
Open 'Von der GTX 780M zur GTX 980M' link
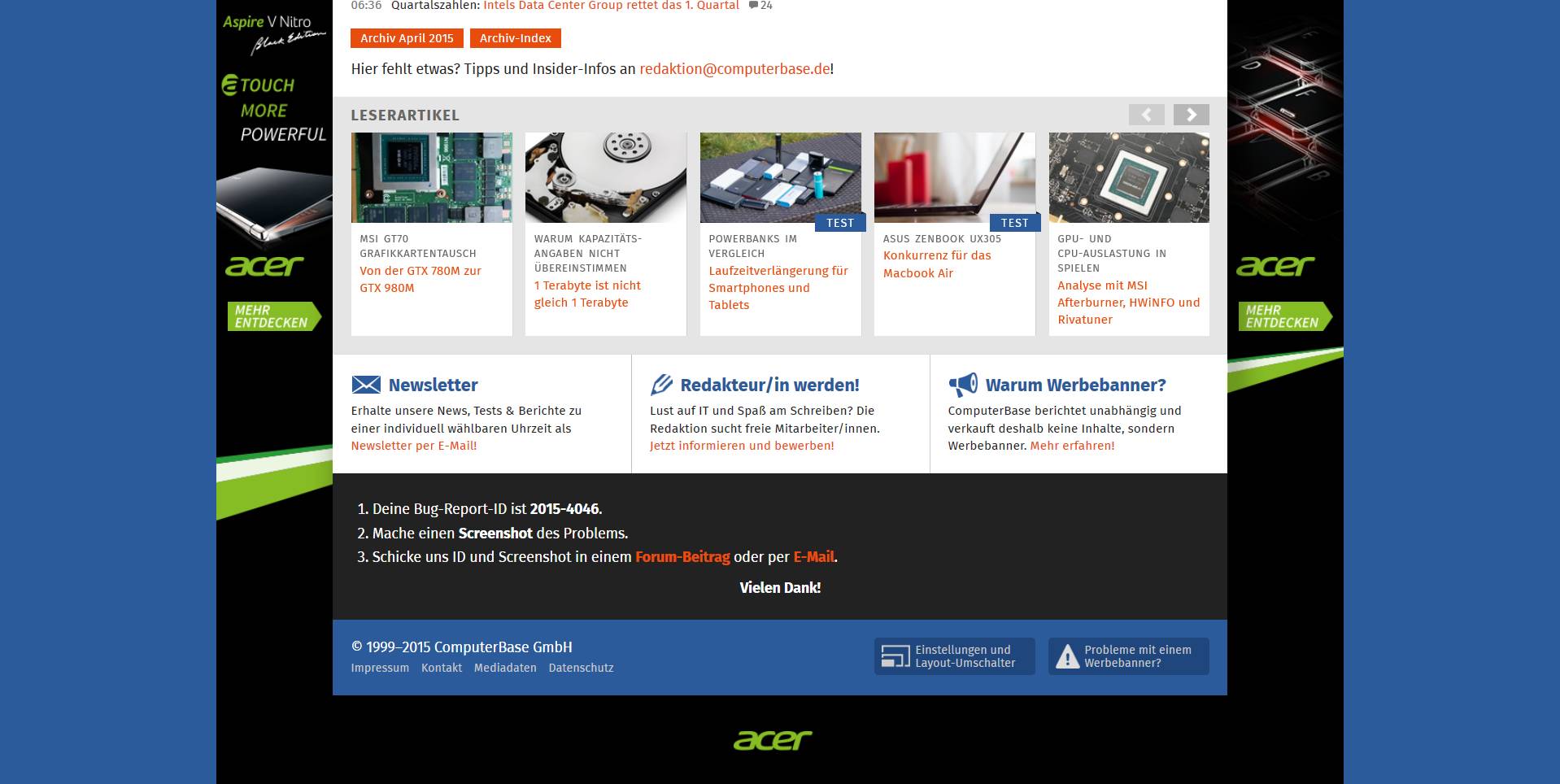(x=421, y=279)
